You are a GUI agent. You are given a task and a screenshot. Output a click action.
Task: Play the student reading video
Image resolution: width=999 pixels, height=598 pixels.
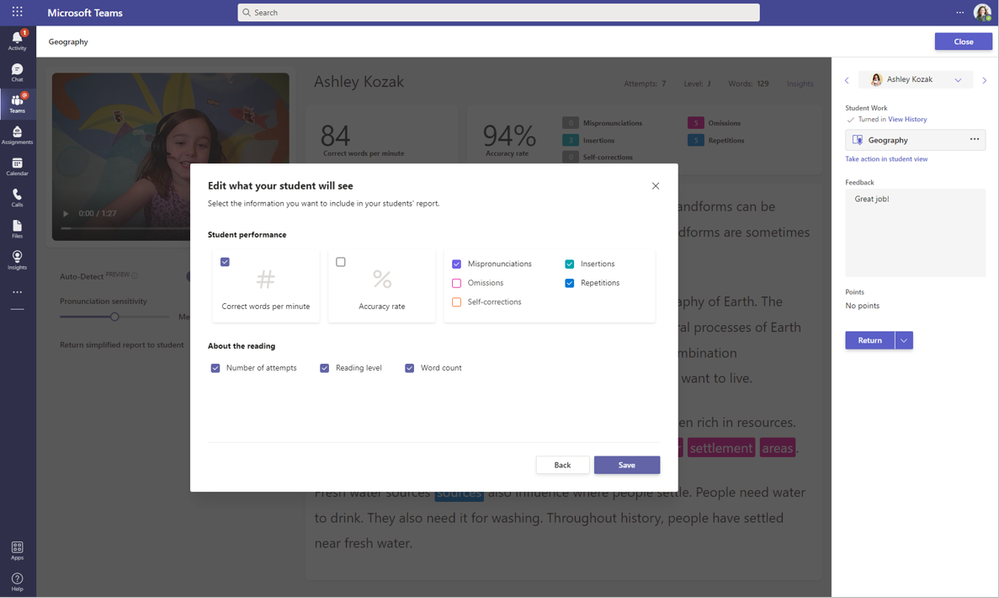[65, 214]
